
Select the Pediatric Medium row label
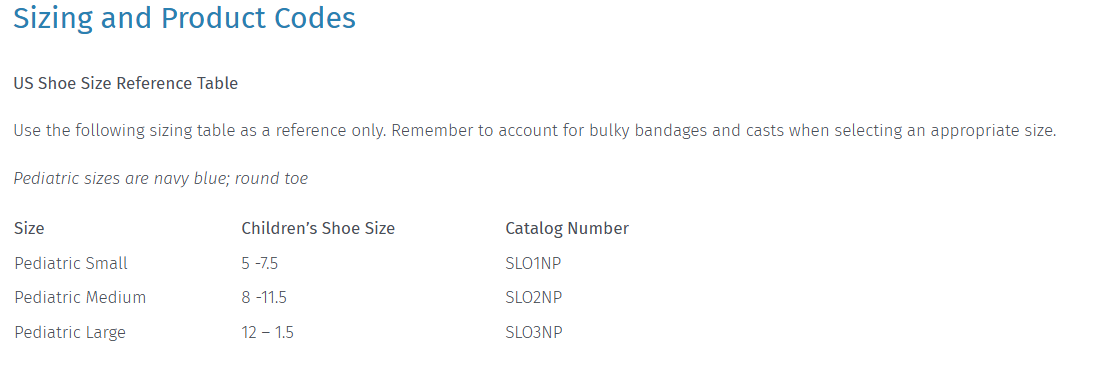pyautogui.click(x=80, y=298)
